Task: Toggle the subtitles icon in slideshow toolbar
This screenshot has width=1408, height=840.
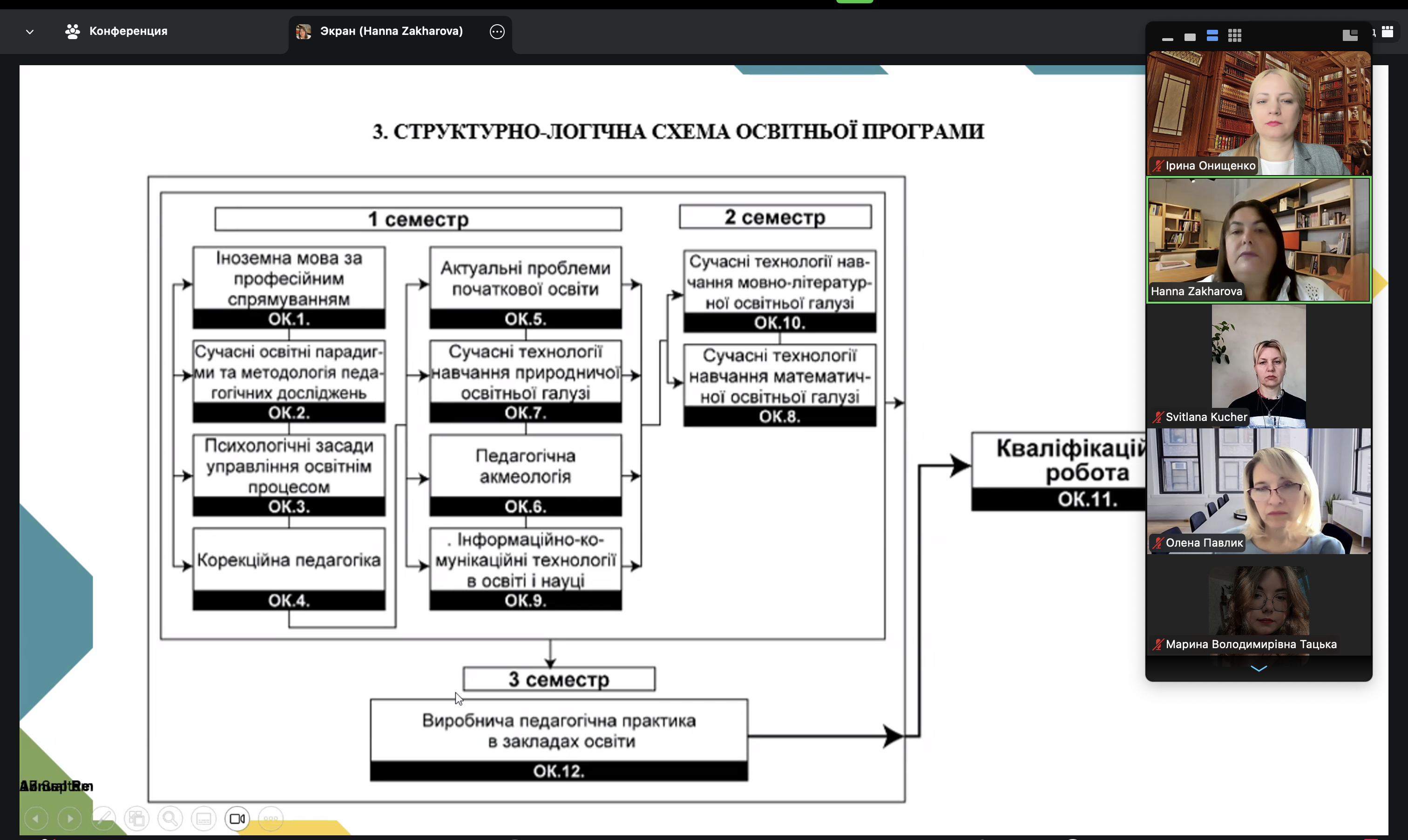Action: [x=204, y=819]
